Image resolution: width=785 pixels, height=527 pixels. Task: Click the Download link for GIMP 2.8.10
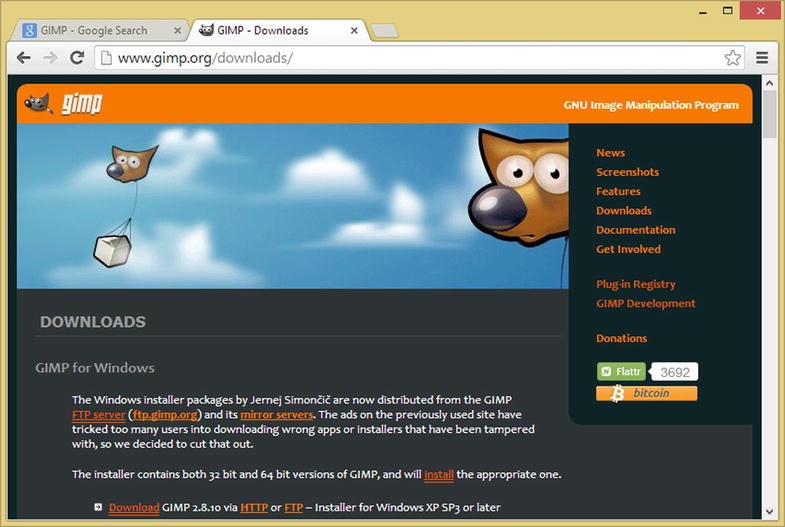(x=134, y=507)
